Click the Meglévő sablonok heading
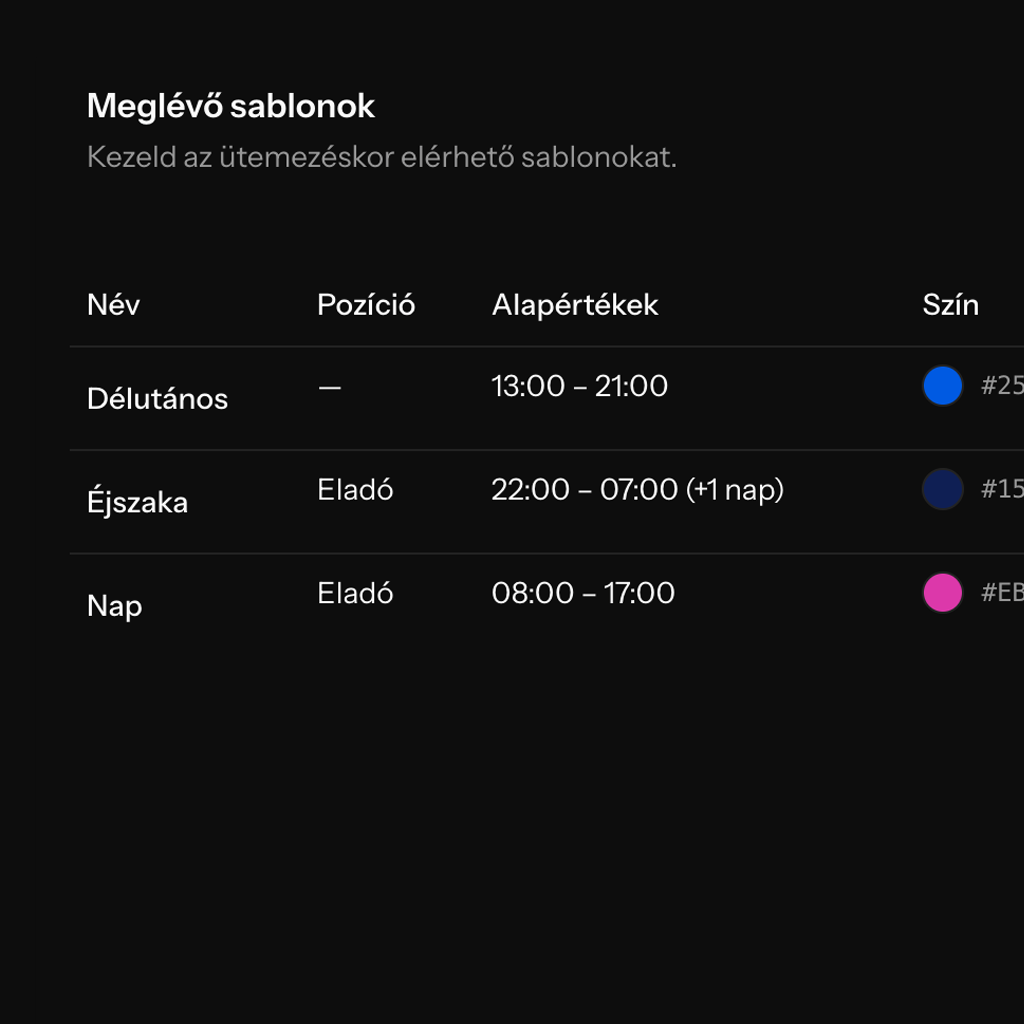The height and width of the screenshot is (1024, 1024). point(231,106)
